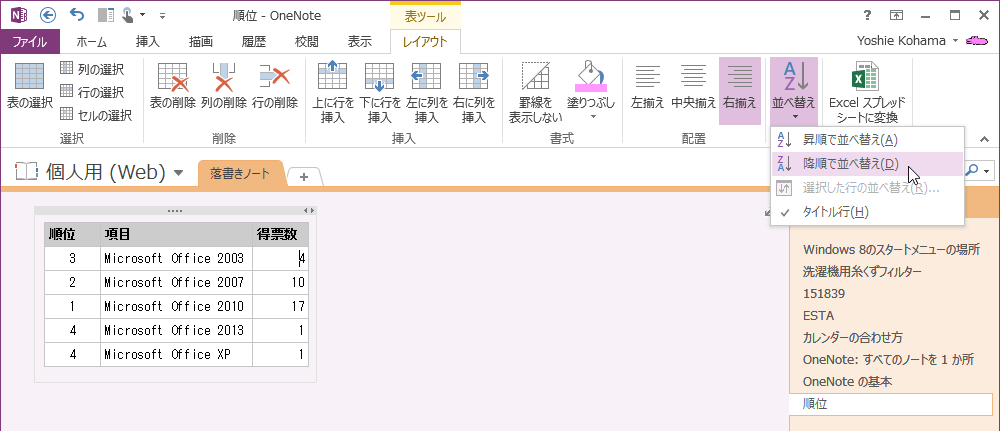
Task: Click the Sort (並べ替え) button
Action: [x=794, y=91]
